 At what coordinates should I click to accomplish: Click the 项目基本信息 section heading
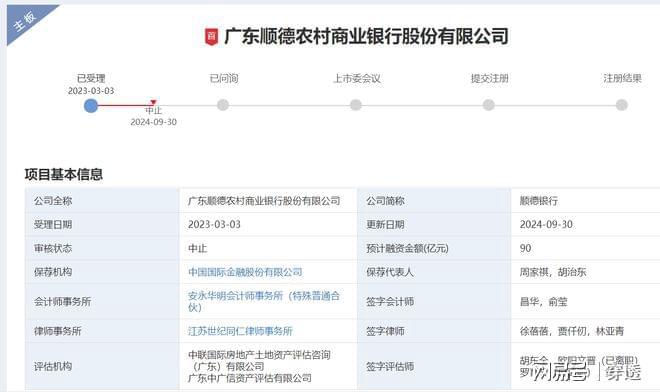64,174
